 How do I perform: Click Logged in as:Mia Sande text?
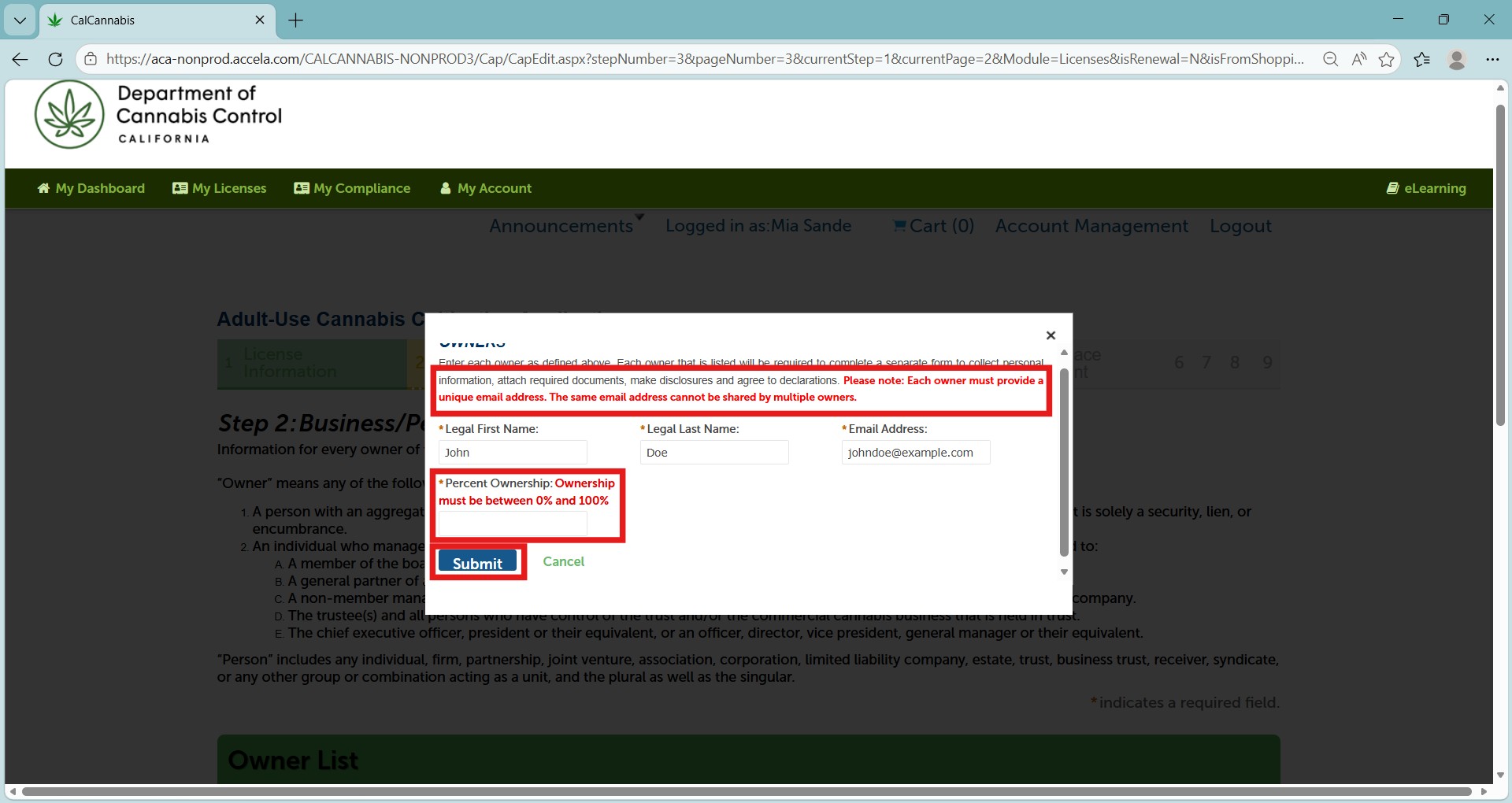[x=758, y=225]
